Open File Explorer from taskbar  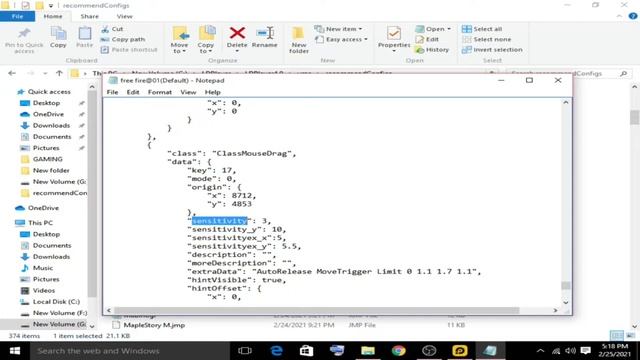click(x=368, y=351)
